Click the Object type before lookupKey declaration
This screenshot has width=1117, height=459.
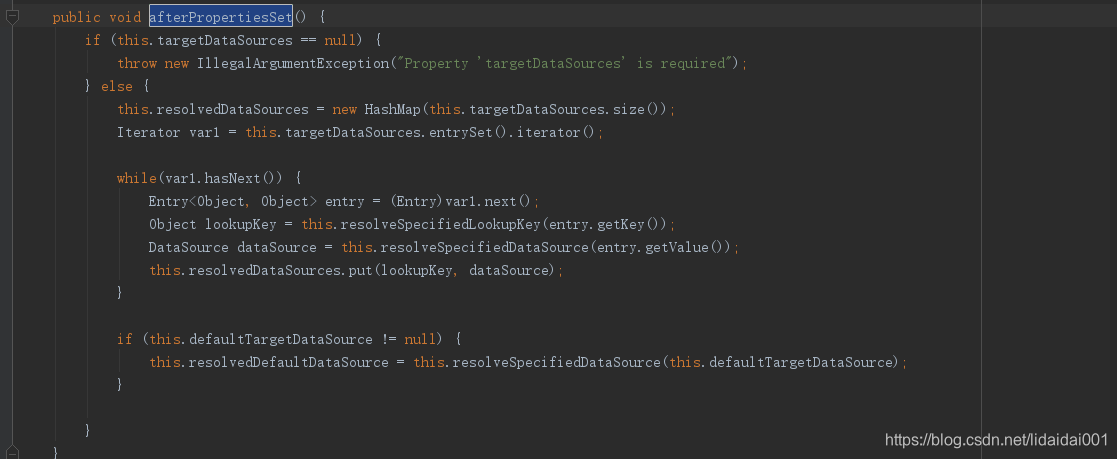tap(173, 225)
